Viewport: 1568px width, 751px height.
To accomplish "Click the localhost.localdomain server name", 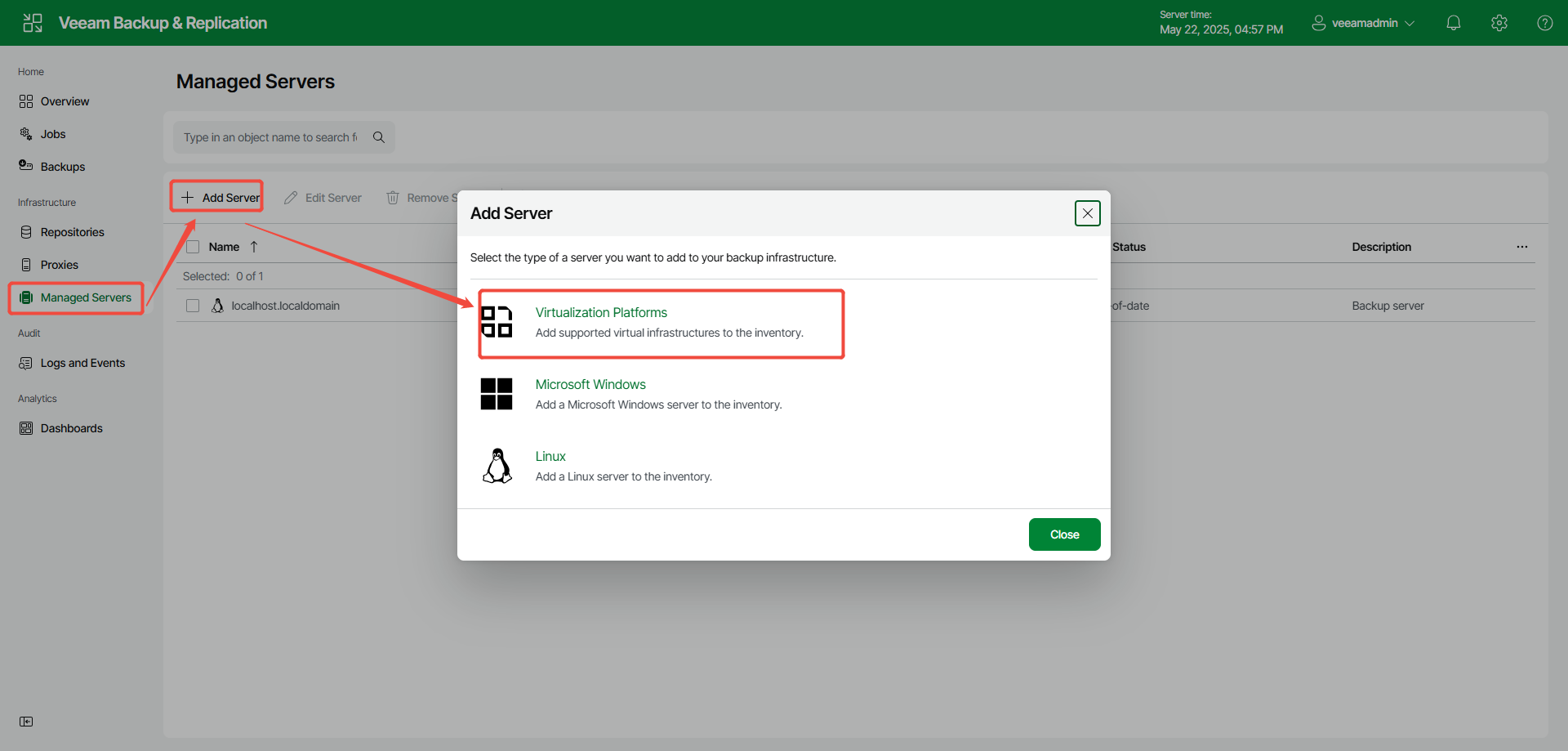I will coord(286,306).
